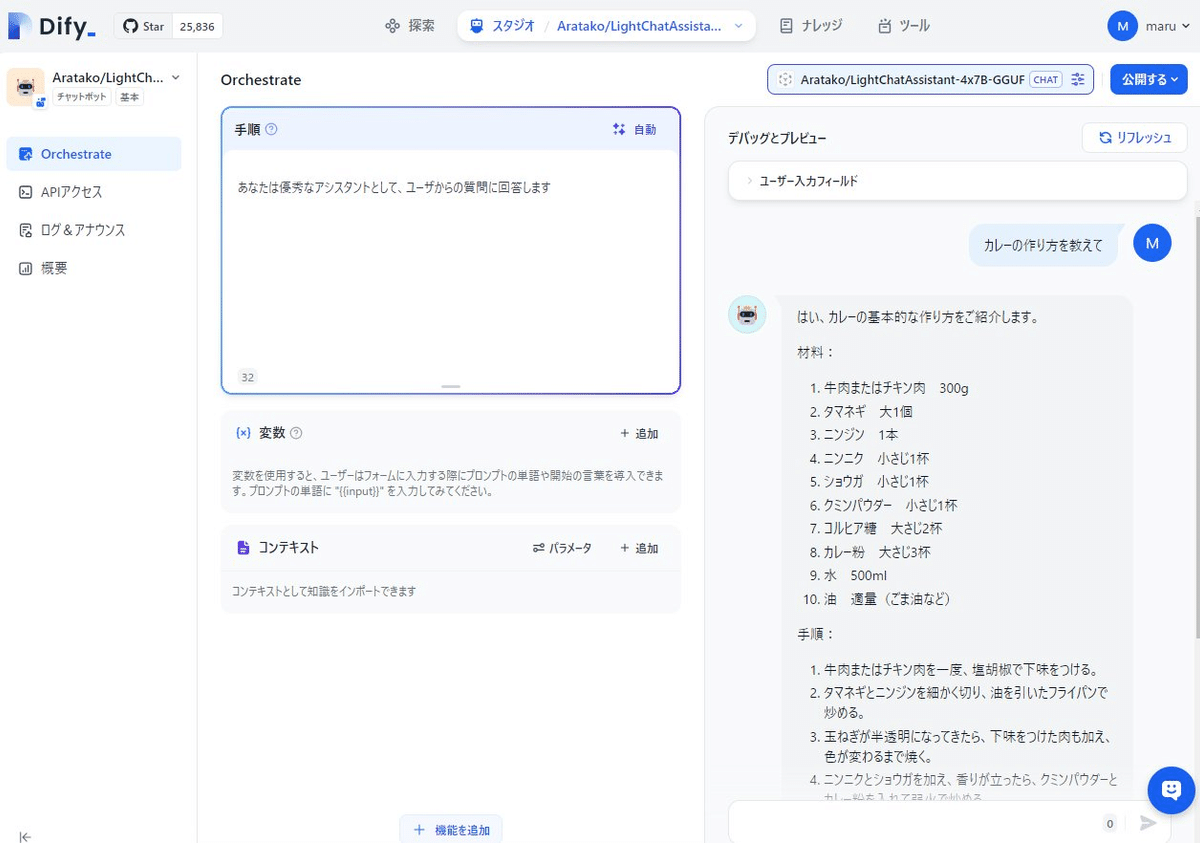Screen dimensions: 1200x843
Task: Click the 機能を追加 button
Action: pos(450,829)
